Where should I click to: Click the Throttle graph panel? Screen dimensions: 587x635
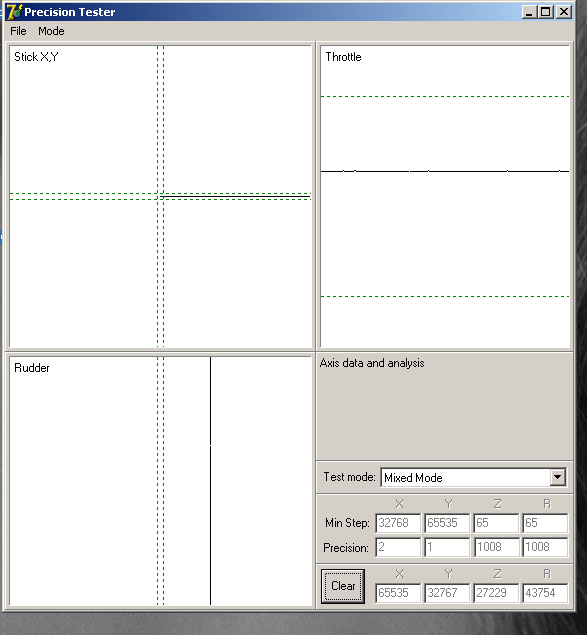click(x=445, y=196)
